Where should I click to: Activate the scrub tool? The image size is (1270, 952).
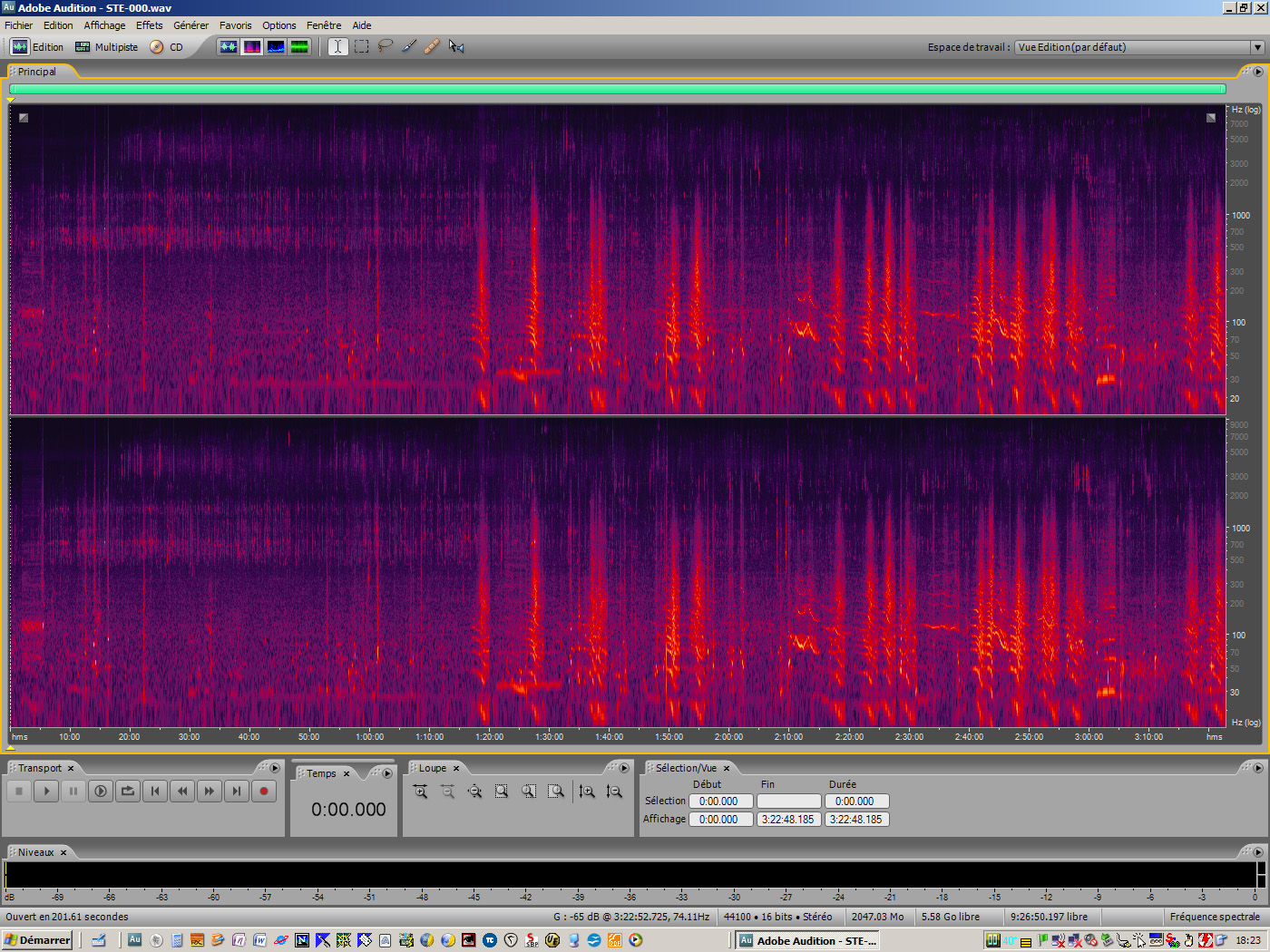click(456, 46)
